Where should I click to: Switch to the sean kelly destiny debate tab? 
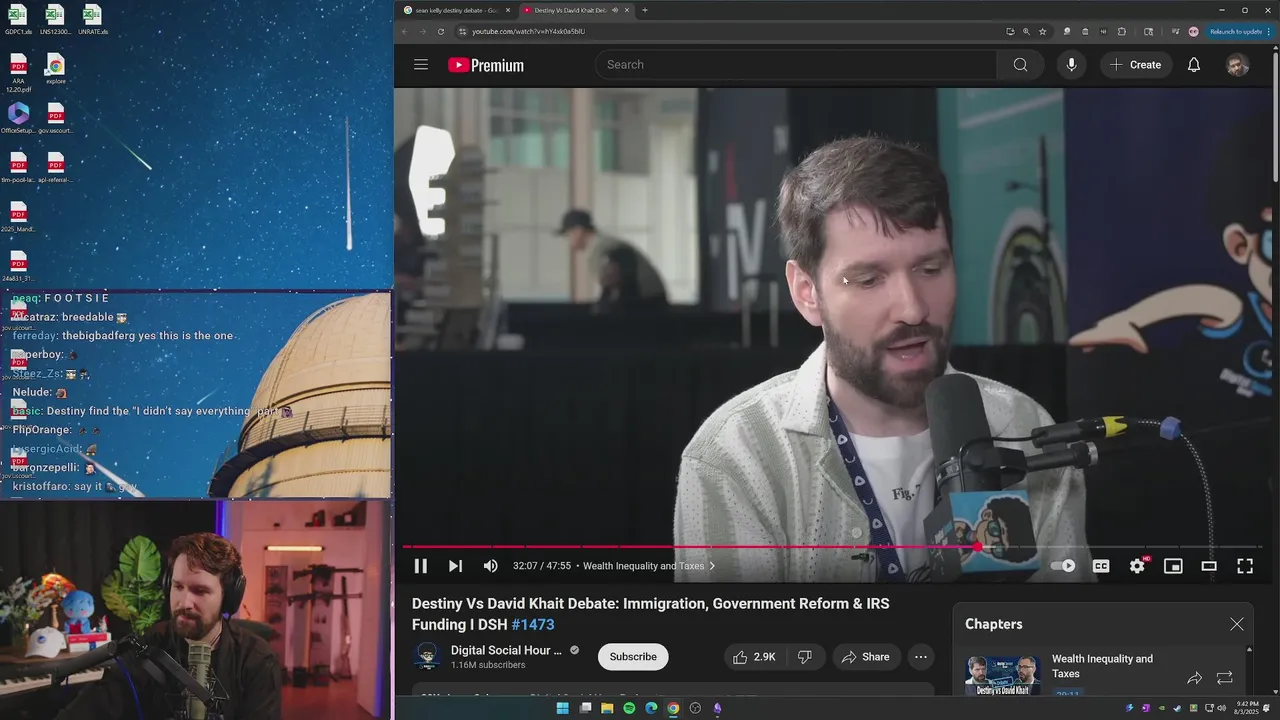coord(456,10)
